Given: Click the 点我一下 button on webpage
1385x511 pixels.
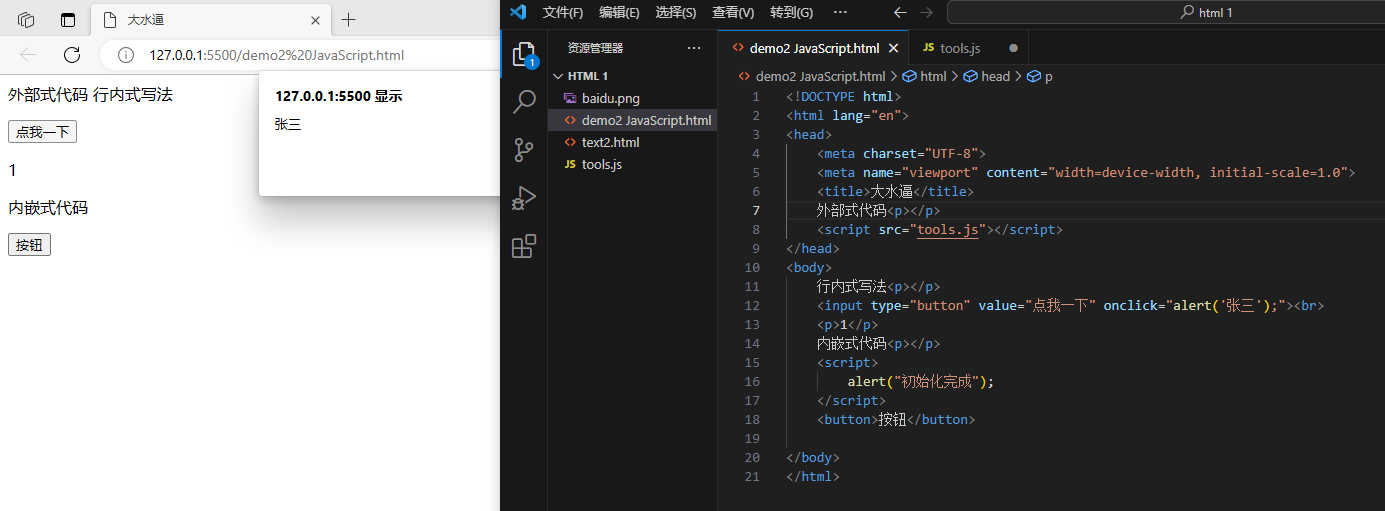Looking at the screenshot, I should (x=42, y=132).
